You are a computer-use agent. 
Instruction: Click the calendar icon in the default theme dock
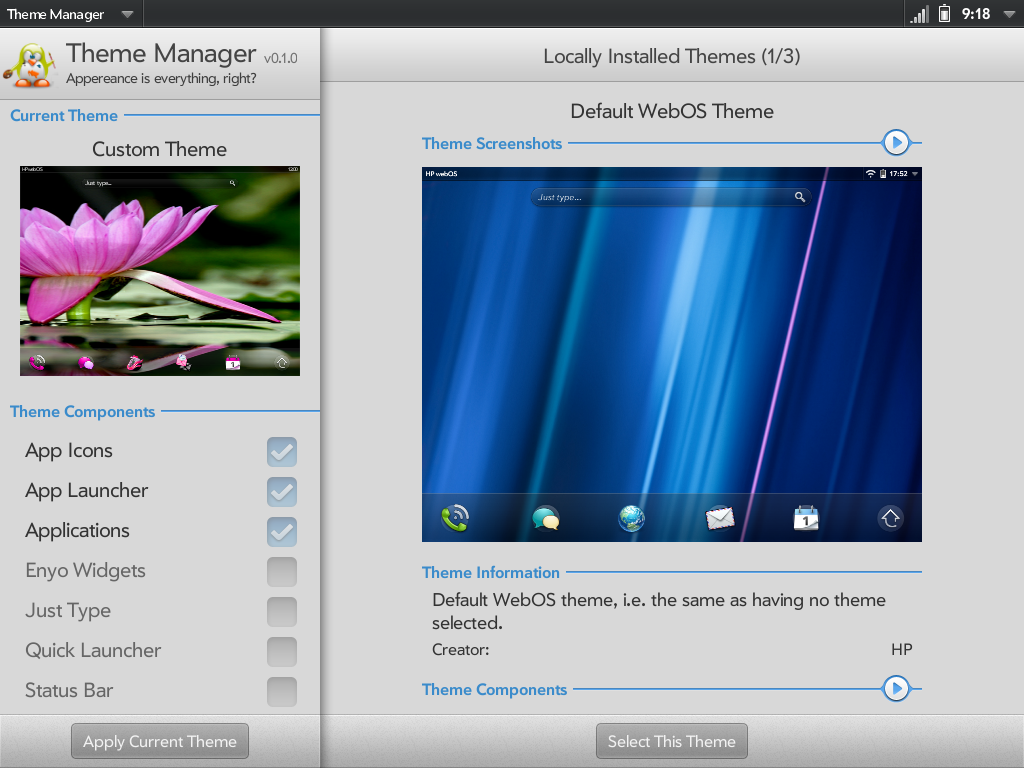pyautogui.click(x=805, y=518)
